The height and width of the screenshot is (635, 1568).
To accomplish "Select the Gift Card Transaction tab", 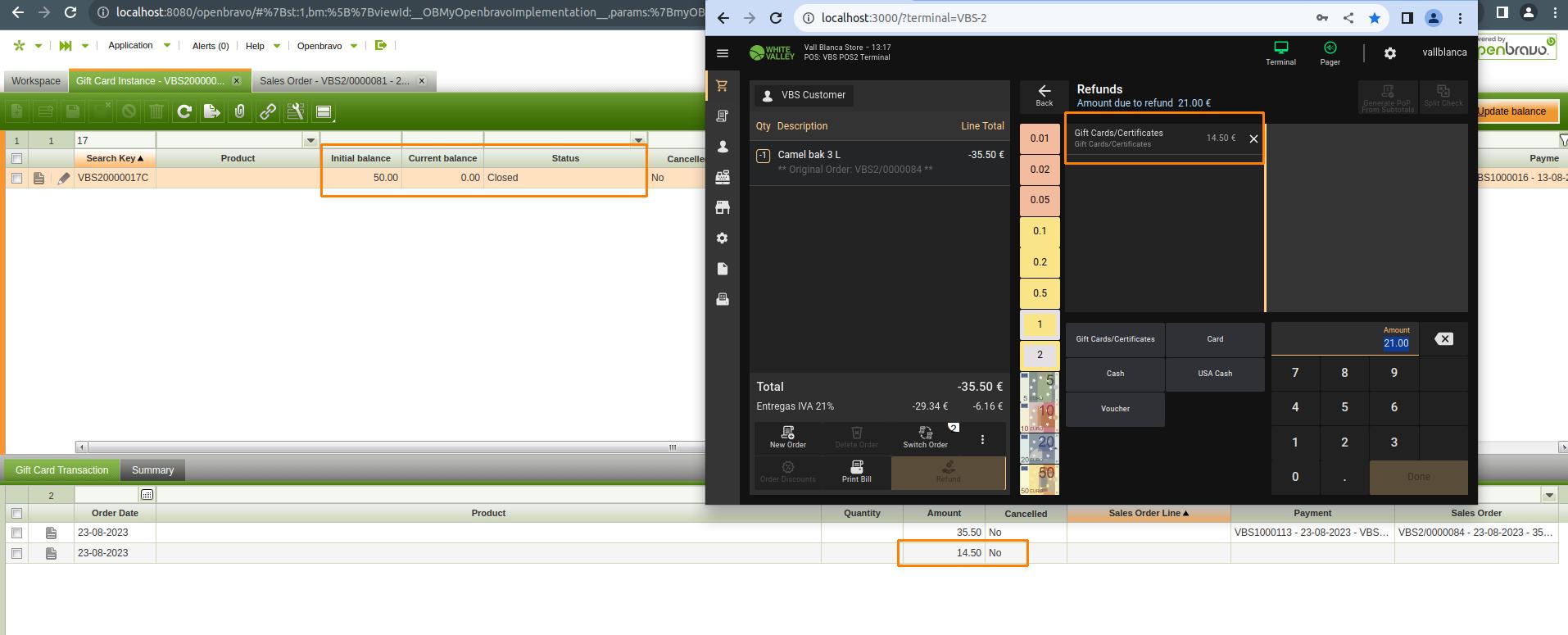I will pyautogui.click(x=62, y=470).
